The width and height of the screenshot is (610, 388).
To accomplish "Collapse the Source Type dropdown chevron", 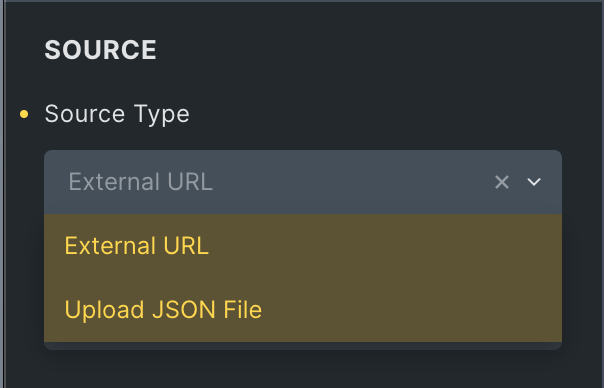I will point(534,182).
